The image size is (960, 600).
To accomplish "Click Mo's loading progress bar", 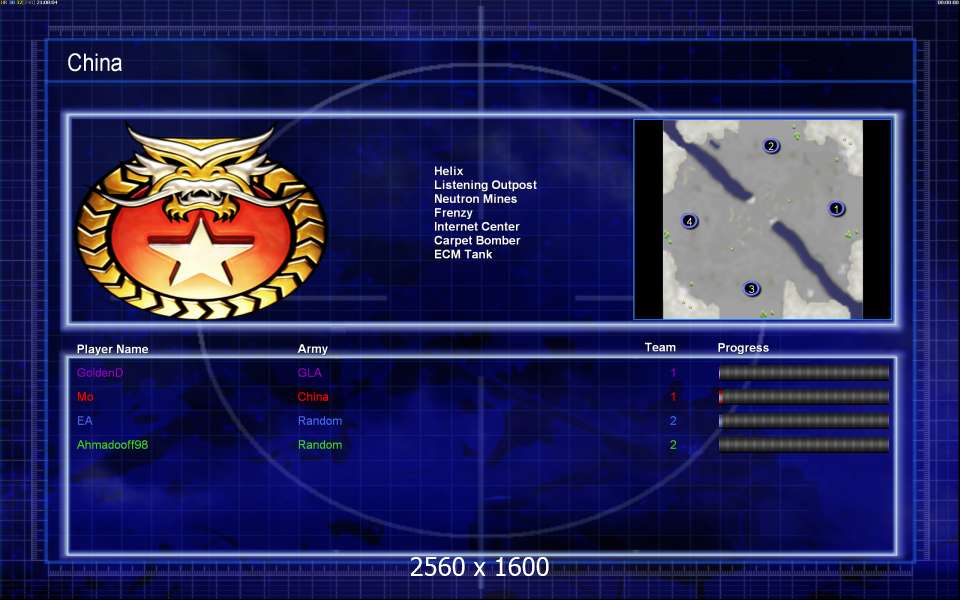I will (x=803, y=397).
